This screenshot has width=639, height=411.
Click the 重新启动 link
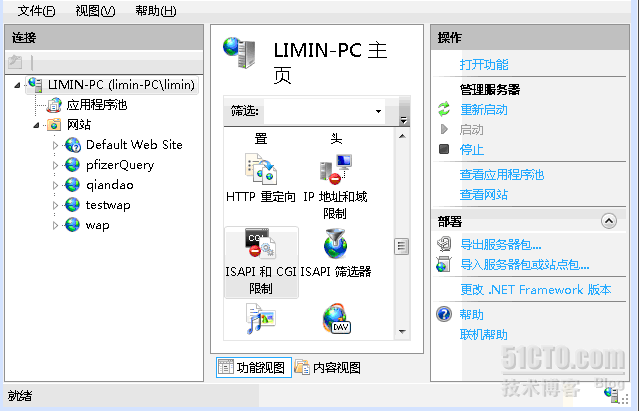click(484, 109)
